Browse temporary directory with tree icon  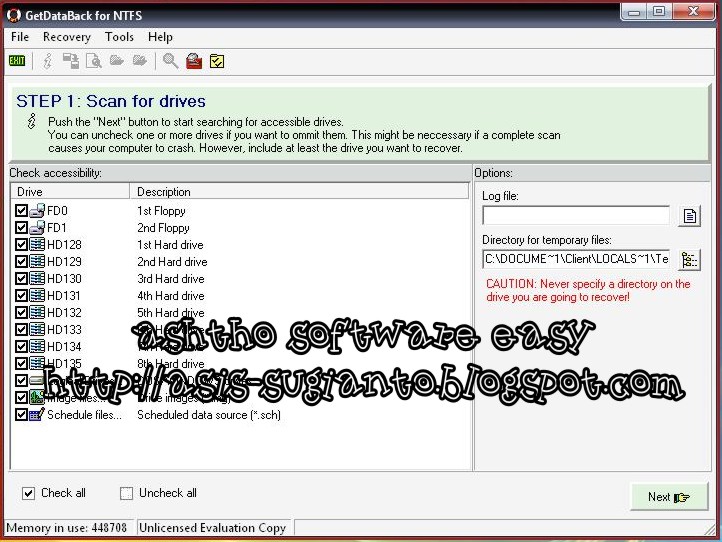click(689, 260)
